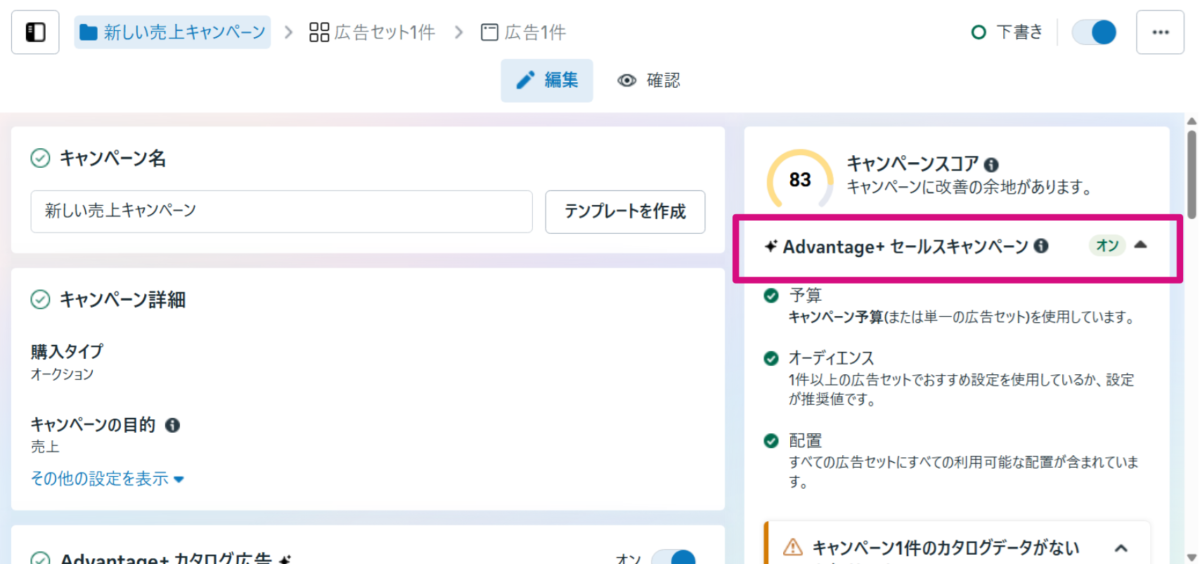Open the 新しい売上キャンペーン breadcrumb
1200x564 pixels.
[172, 32]
